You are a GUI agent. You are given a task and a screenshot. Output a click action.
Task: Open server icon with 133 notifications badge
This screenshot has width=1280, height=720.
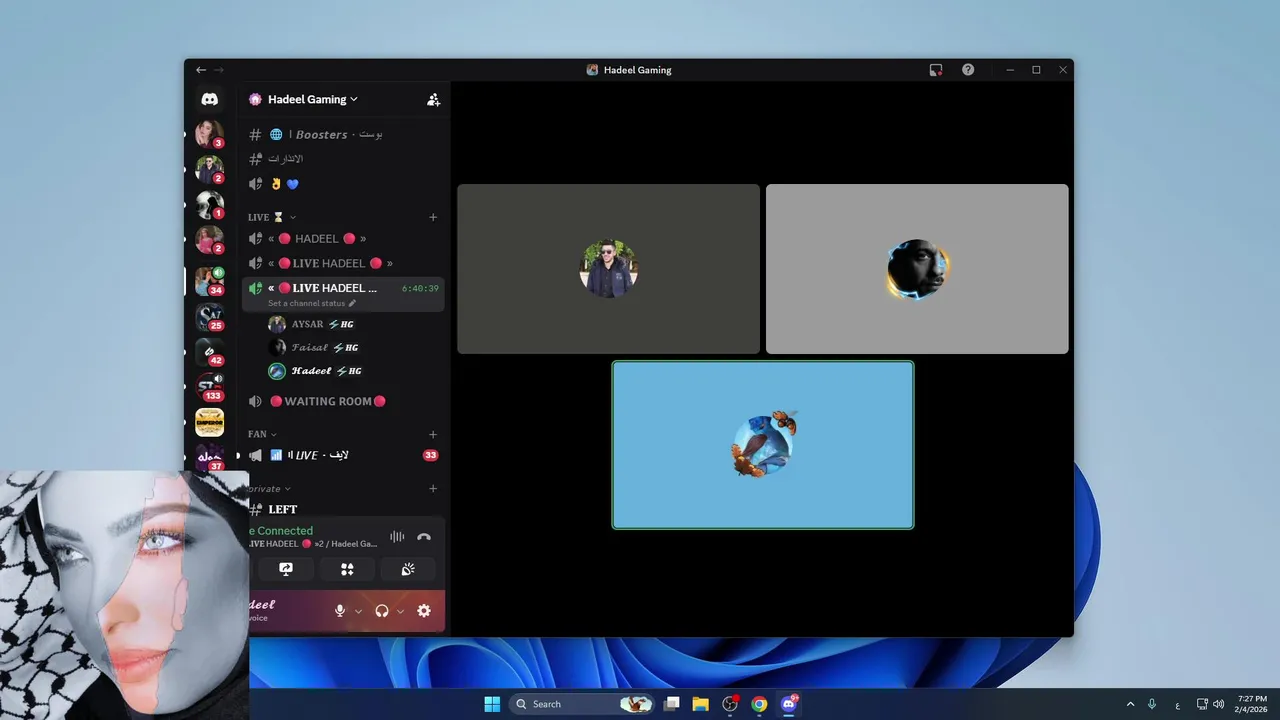[209, 386]
